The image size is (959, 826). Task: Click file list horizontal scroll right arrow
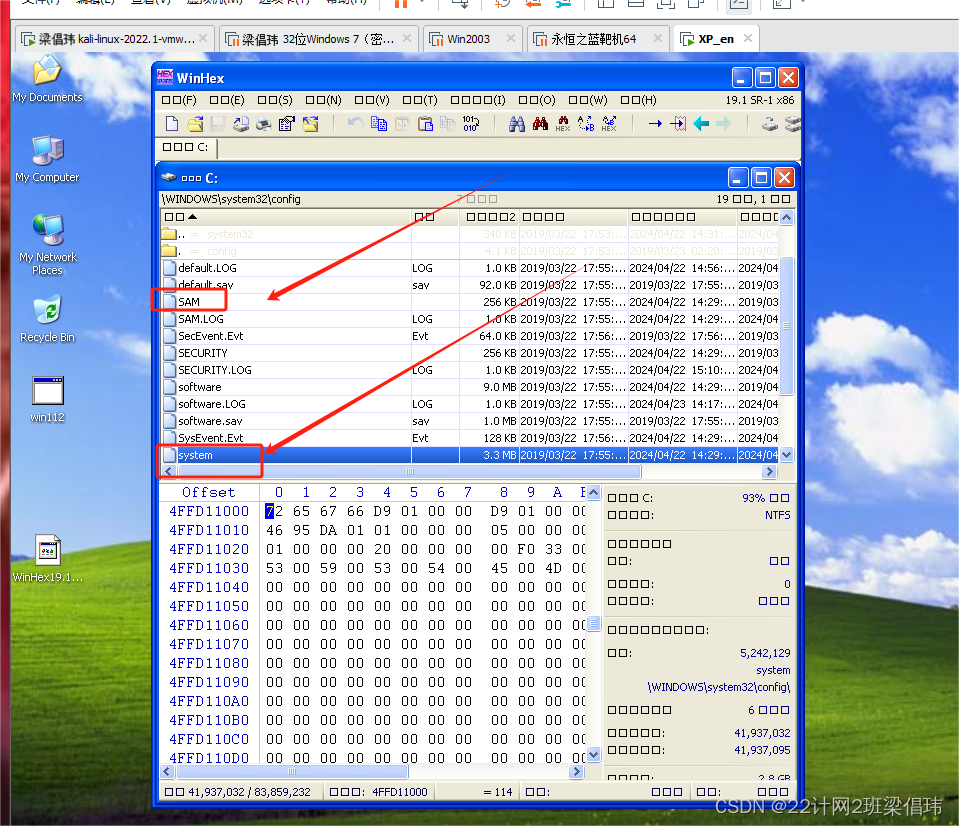click(x=769, y=471)
